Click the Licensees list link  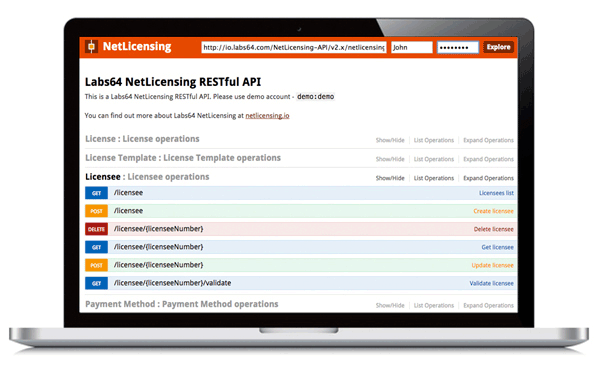click(x=496, y=193)
